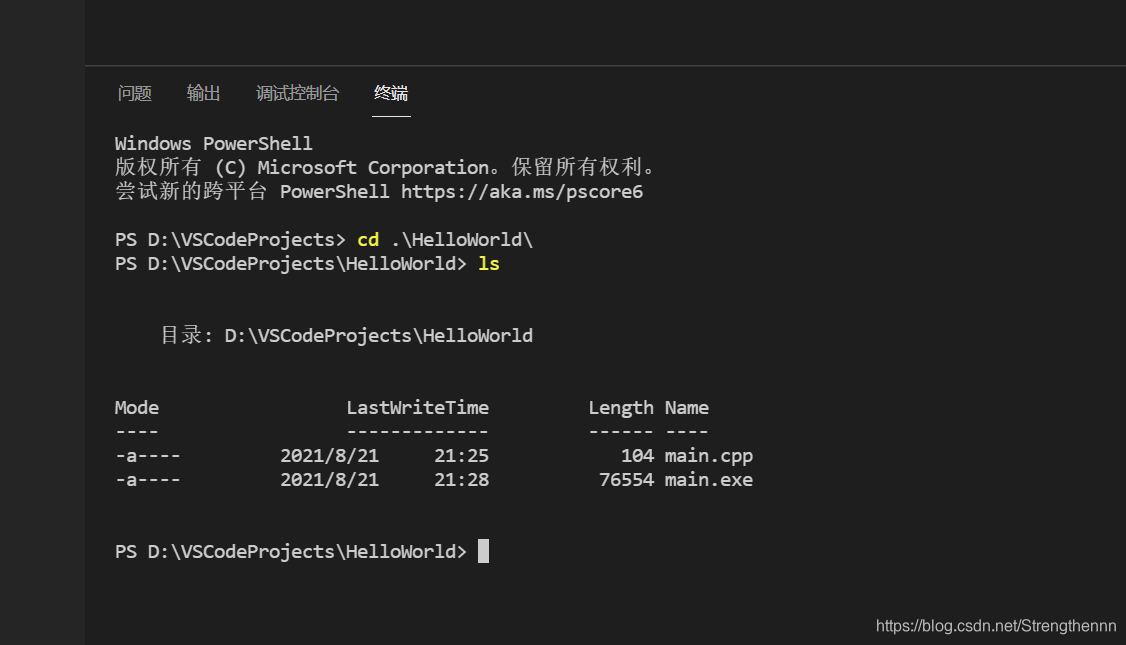This screenshot has height=645, width=1126.
Task: Click the -a---- mode of main.exe
Action: click(x=148, y=480)
